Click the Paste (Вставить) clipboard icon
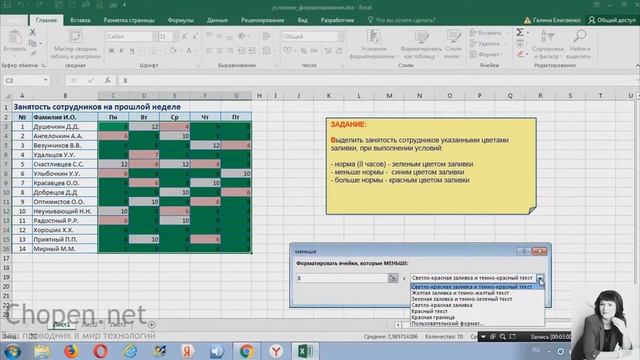640x360 pixels. (x=15, y=38)
